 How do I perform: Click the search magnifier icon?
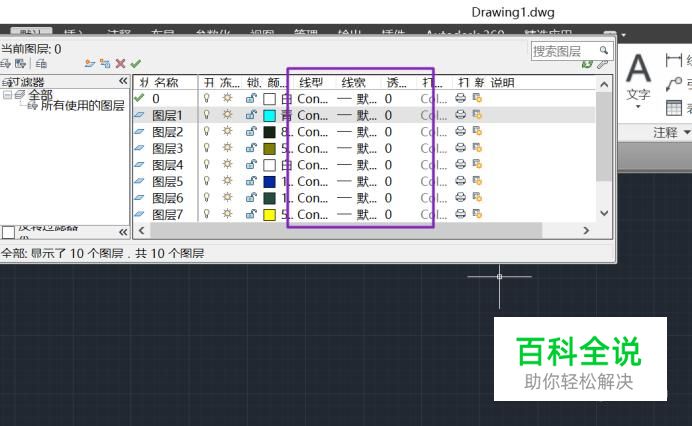pos(604,50)
